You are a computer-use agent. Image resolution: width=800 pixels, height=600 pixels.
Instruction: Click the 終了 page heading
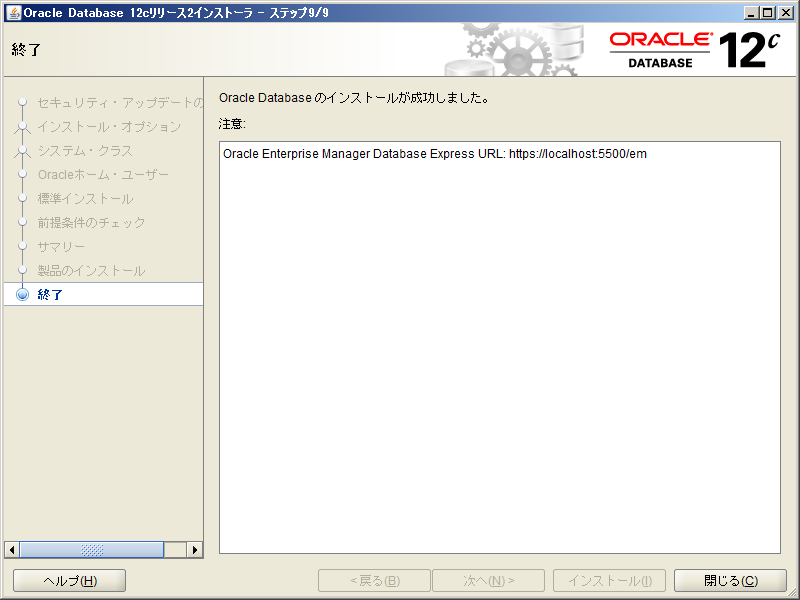[26, 49]
